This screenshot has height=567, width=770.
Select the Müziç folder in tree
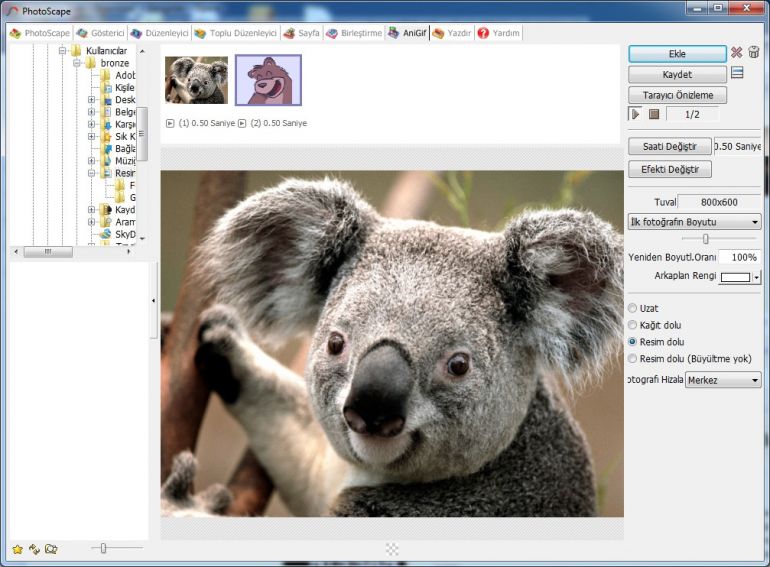pos(125,161)
